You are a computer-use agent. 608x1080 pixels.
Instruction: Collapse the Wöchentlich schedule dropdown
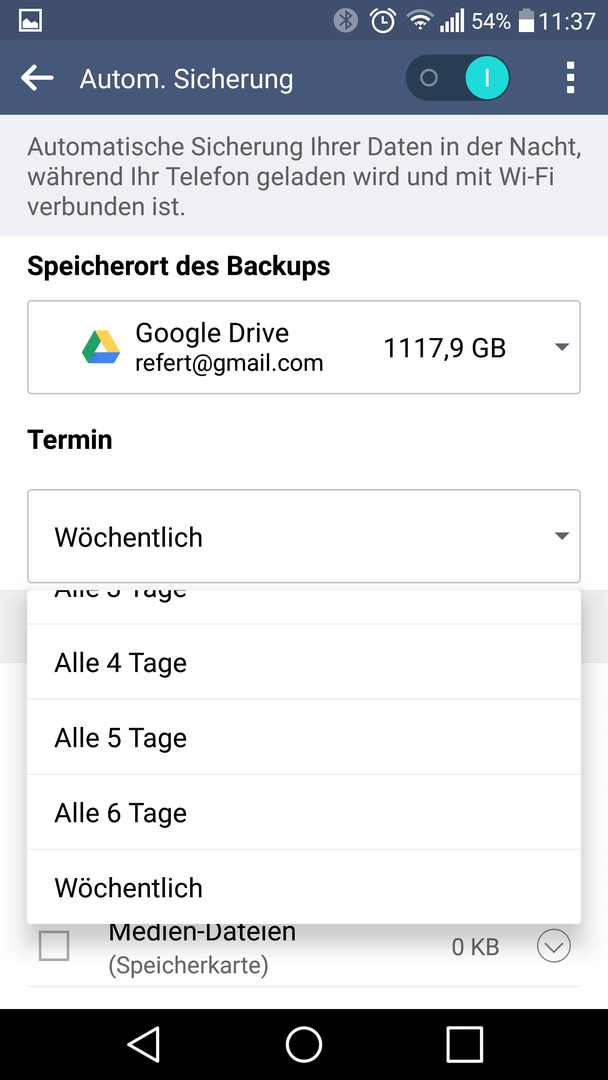coord(304,537)
